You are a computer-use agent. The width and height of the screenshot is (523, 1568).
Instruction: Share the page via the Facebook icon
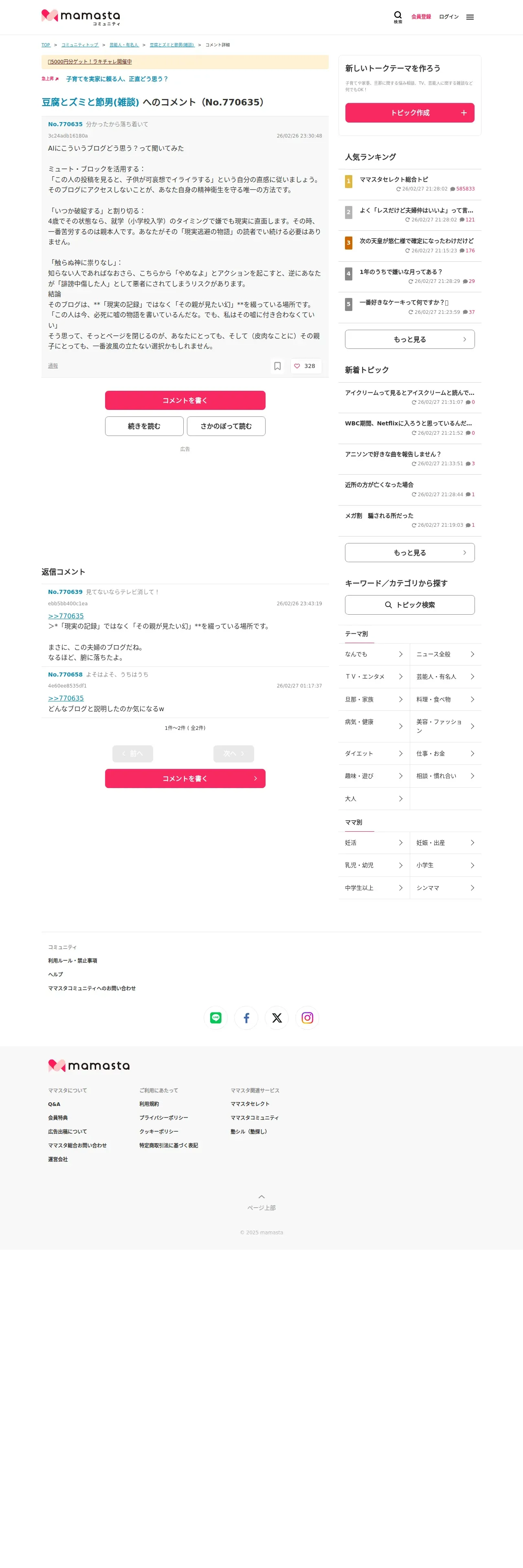pyautogui.click(x=246, y=1018)
